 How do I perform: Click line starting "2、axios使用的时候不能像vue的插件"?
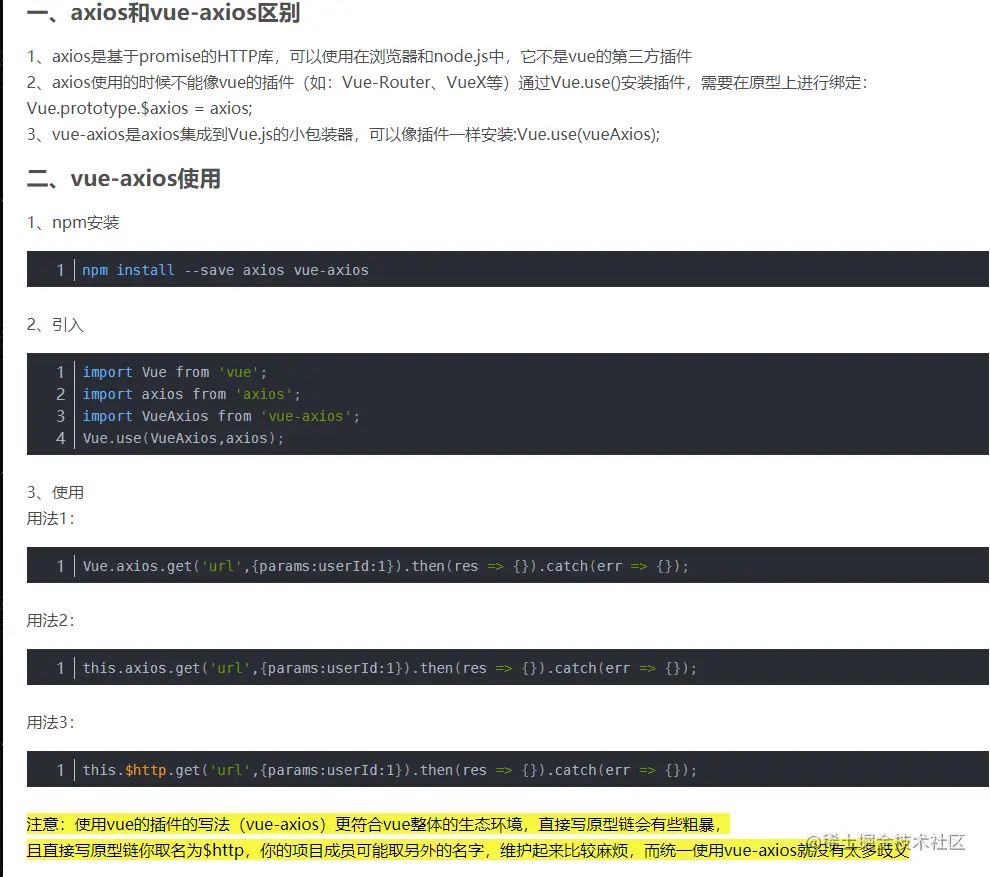point(447,83)
